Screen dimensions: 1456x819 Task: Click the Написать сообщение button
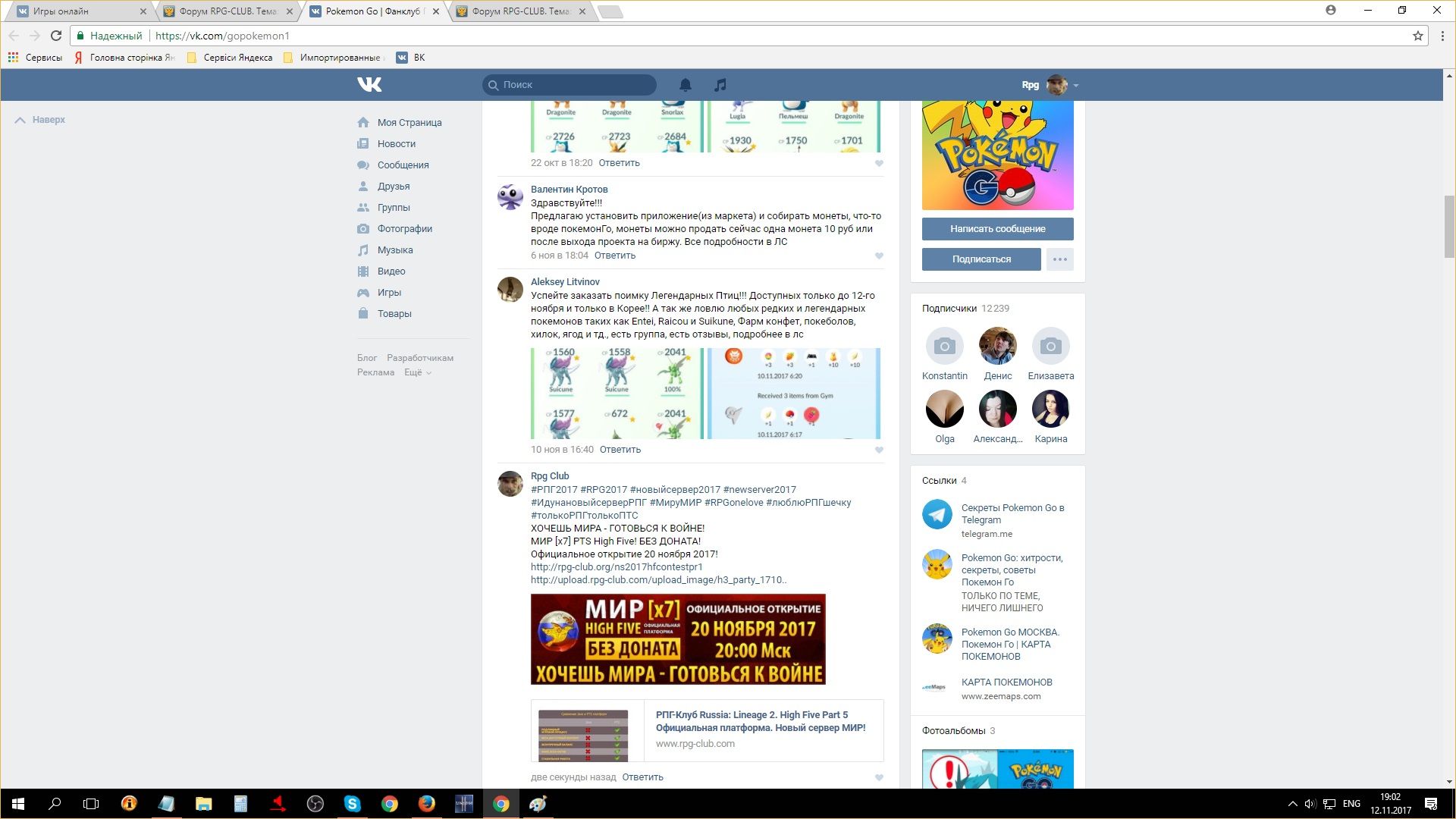[x=997, y=228]
